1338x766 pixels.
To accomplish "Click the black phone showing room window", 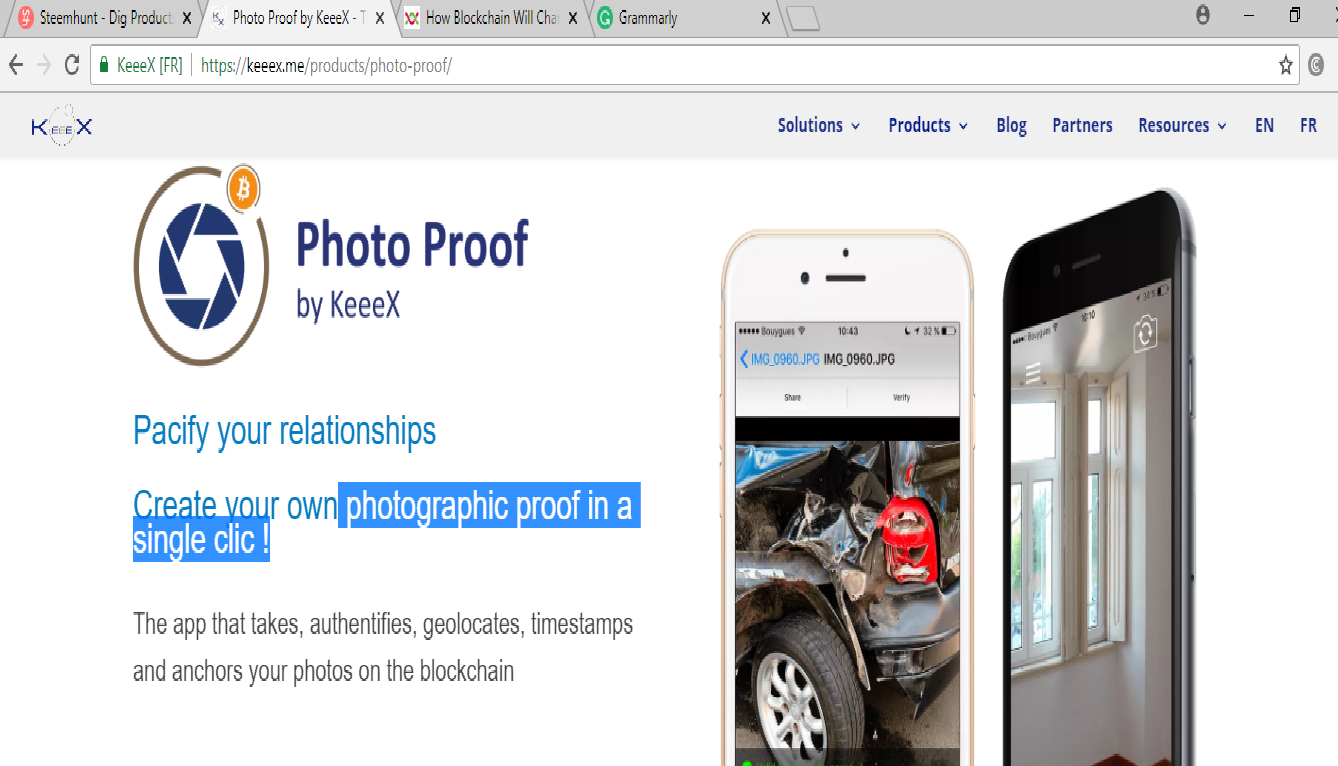I will pos(1100,478).
